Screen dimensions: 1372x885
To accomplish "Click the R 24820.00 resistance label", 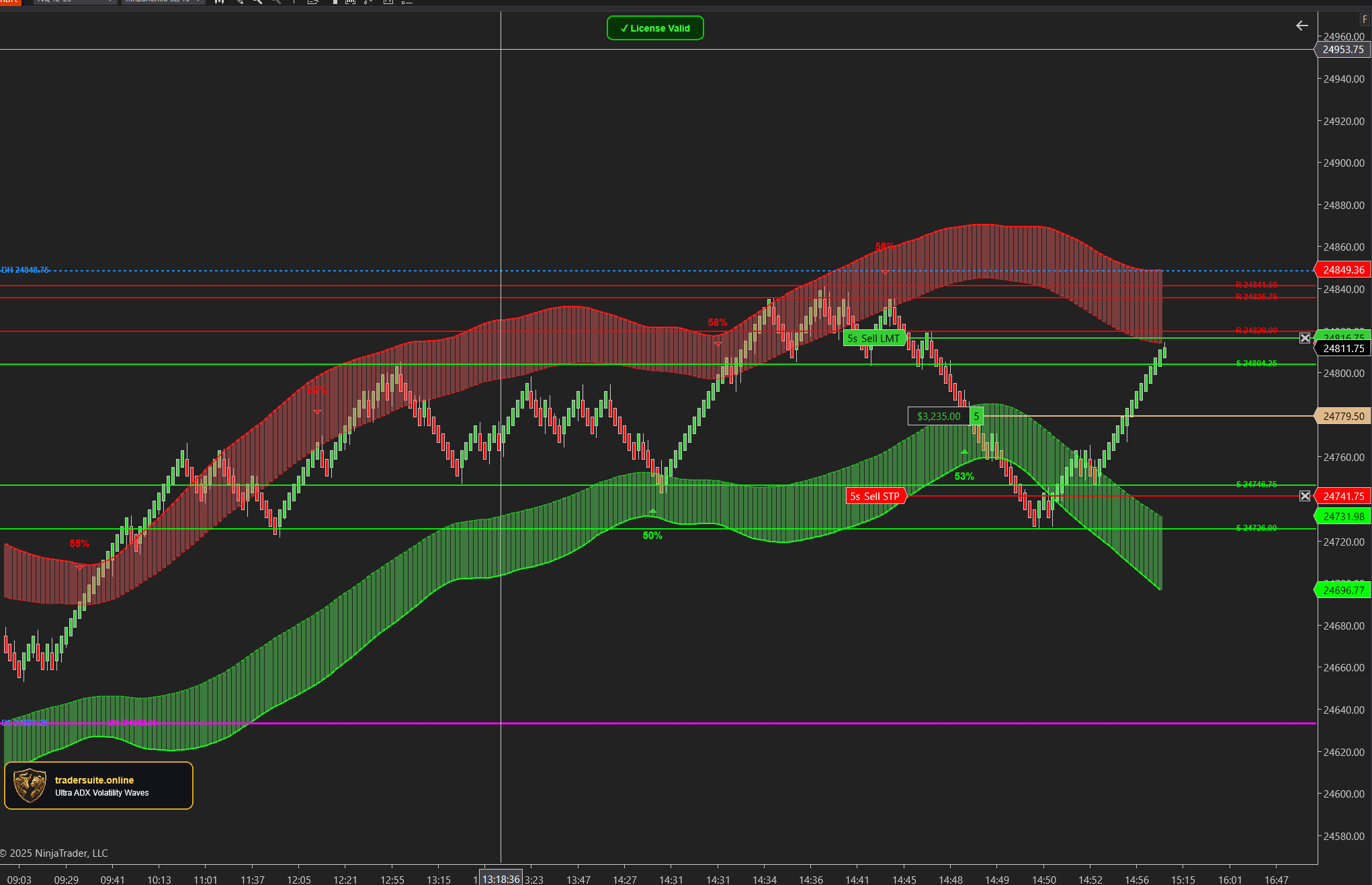I will tap(1256, 331).
